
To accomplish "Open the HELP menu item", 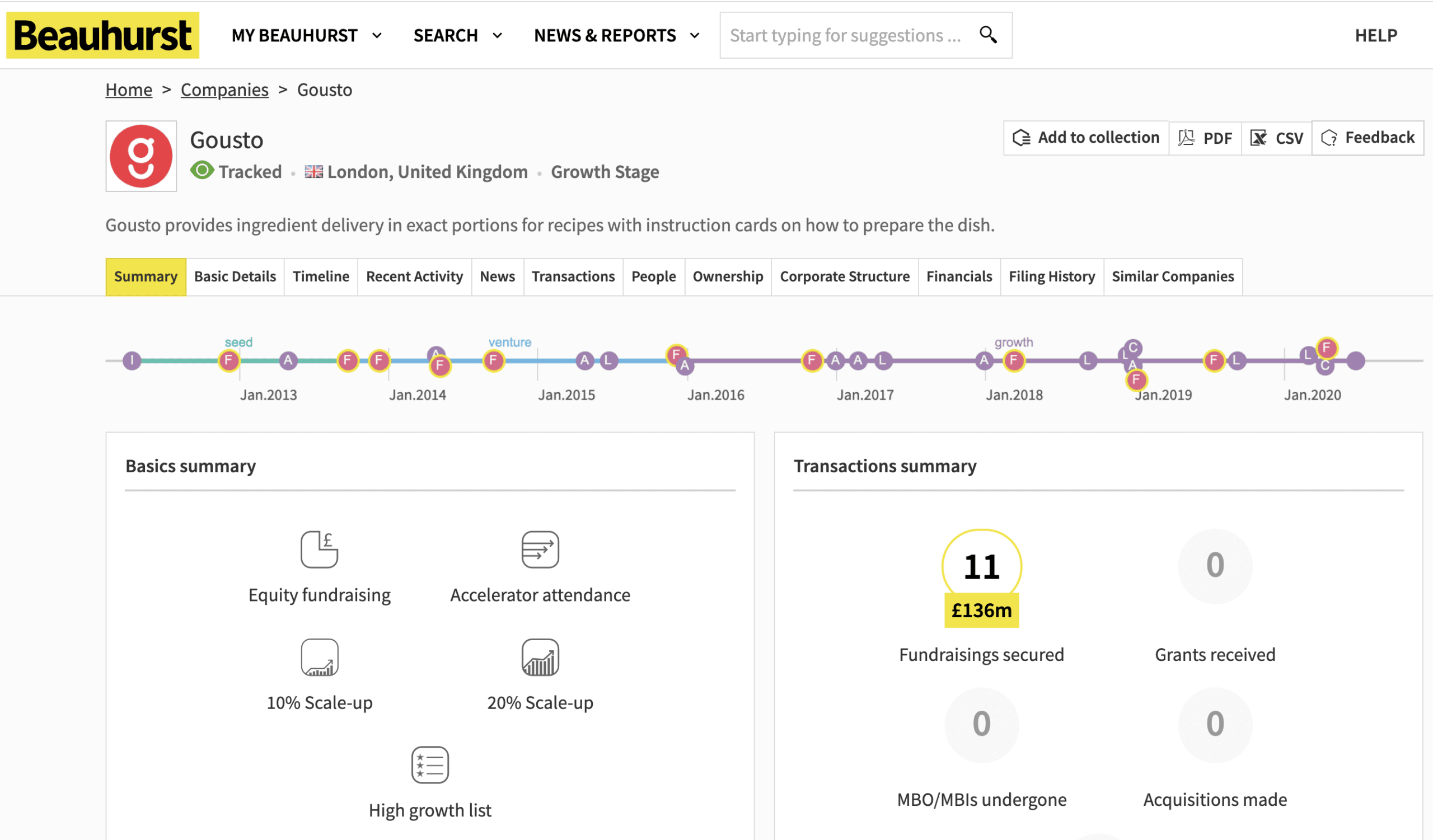I will coord(1375,35).
